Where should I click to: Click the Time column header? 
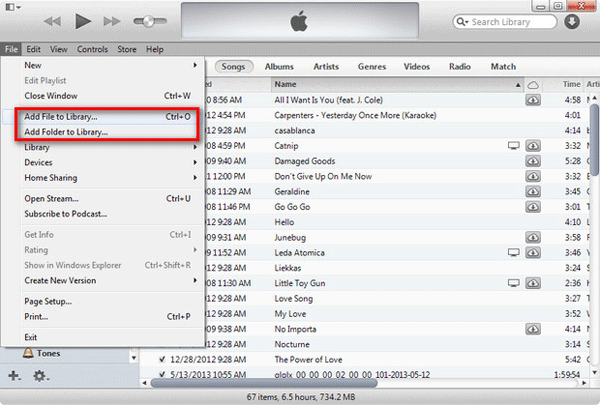(571, 84)
